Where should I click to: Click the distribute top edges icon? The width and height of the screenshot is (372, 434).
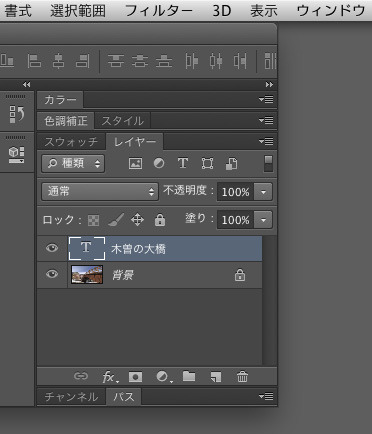tap(116, 61)
